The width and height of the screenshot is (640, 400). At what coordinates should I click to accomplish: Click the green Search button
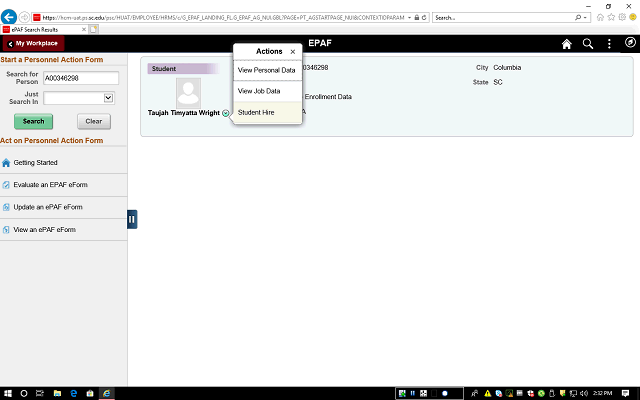click(x=33, y=121)
